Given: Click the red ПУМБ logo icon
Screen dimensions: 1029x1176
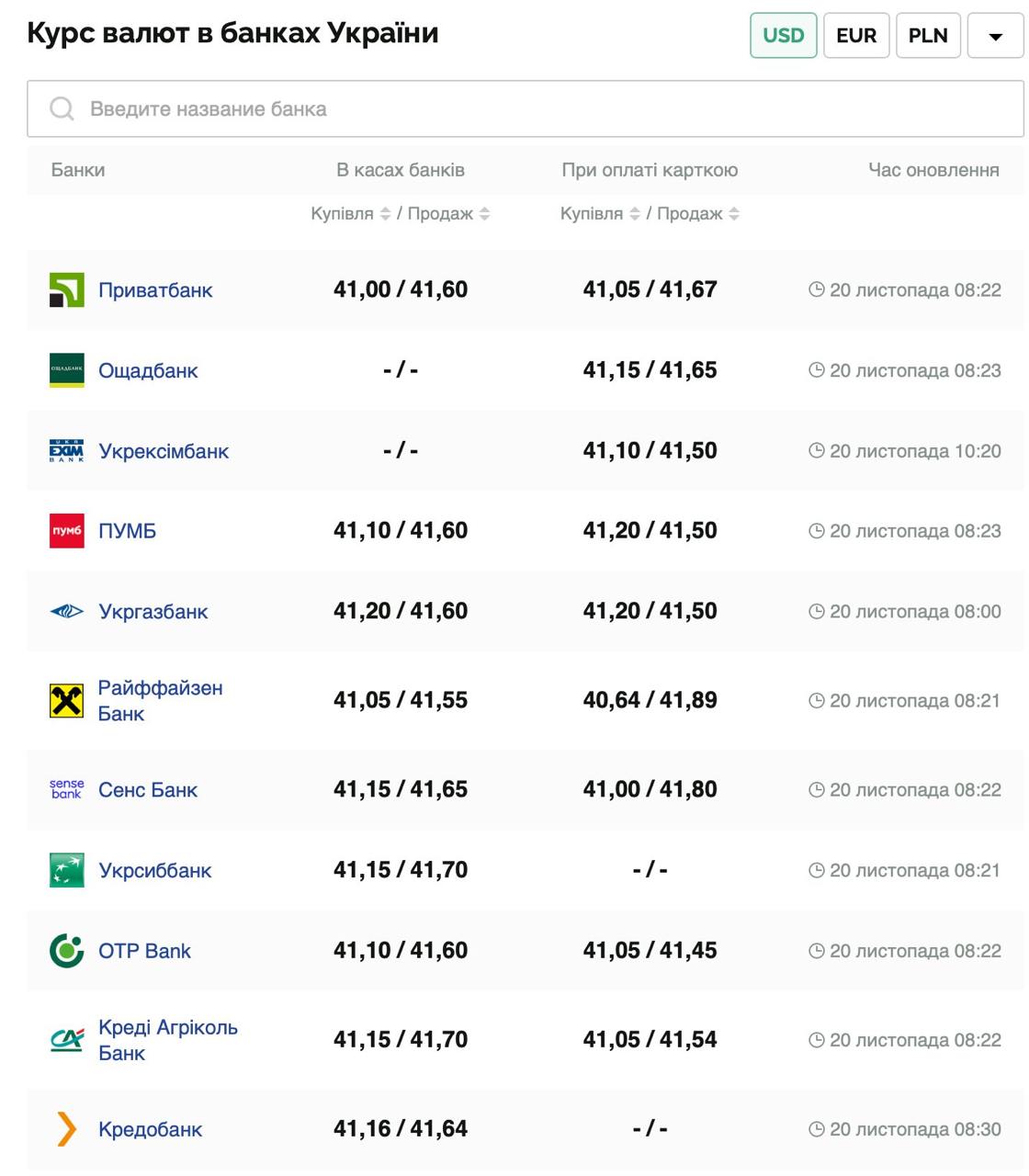Looking at the screenshot, I should click(66, 531).
